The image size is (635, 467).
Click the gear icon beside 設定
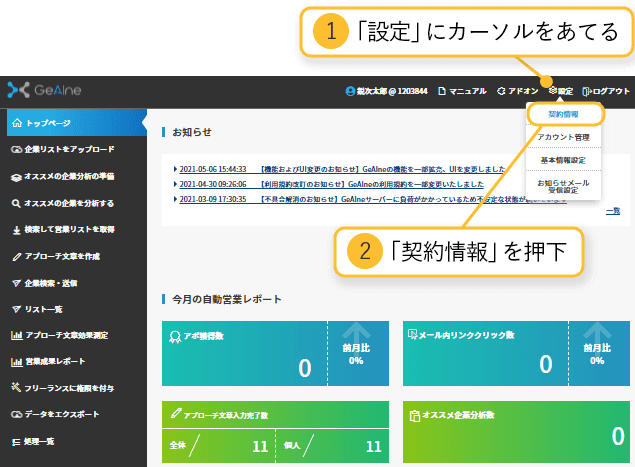pos(553,91)
